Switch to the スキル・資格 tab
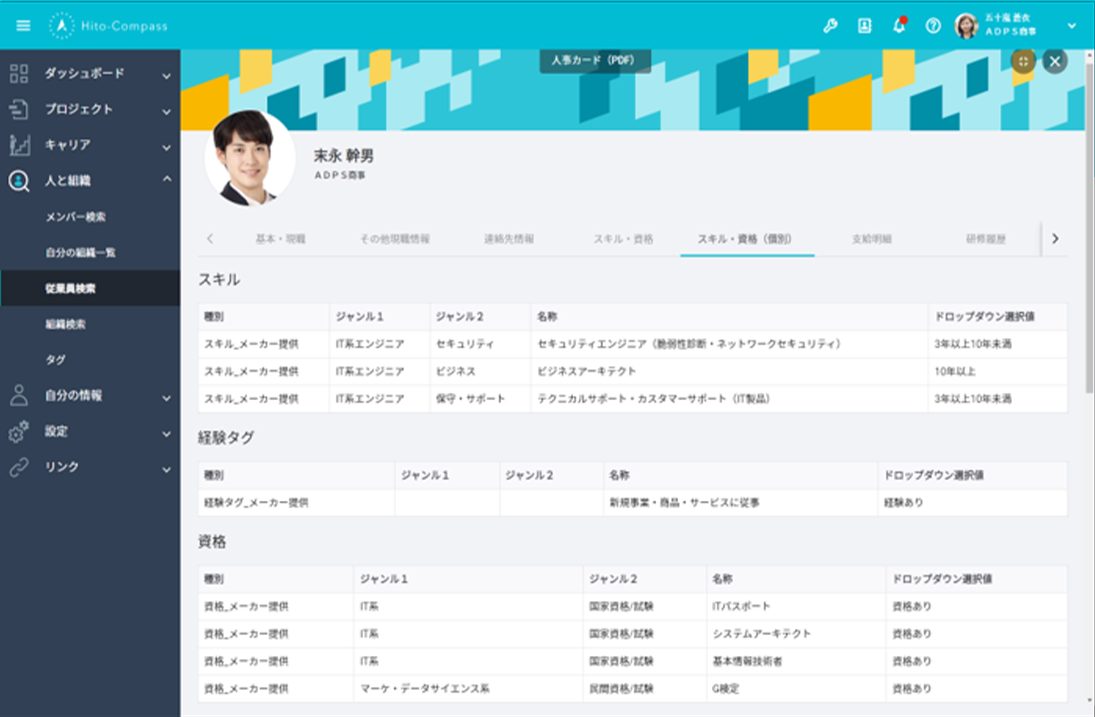This screenshot has height=717, width=1095. coord(623,239)
